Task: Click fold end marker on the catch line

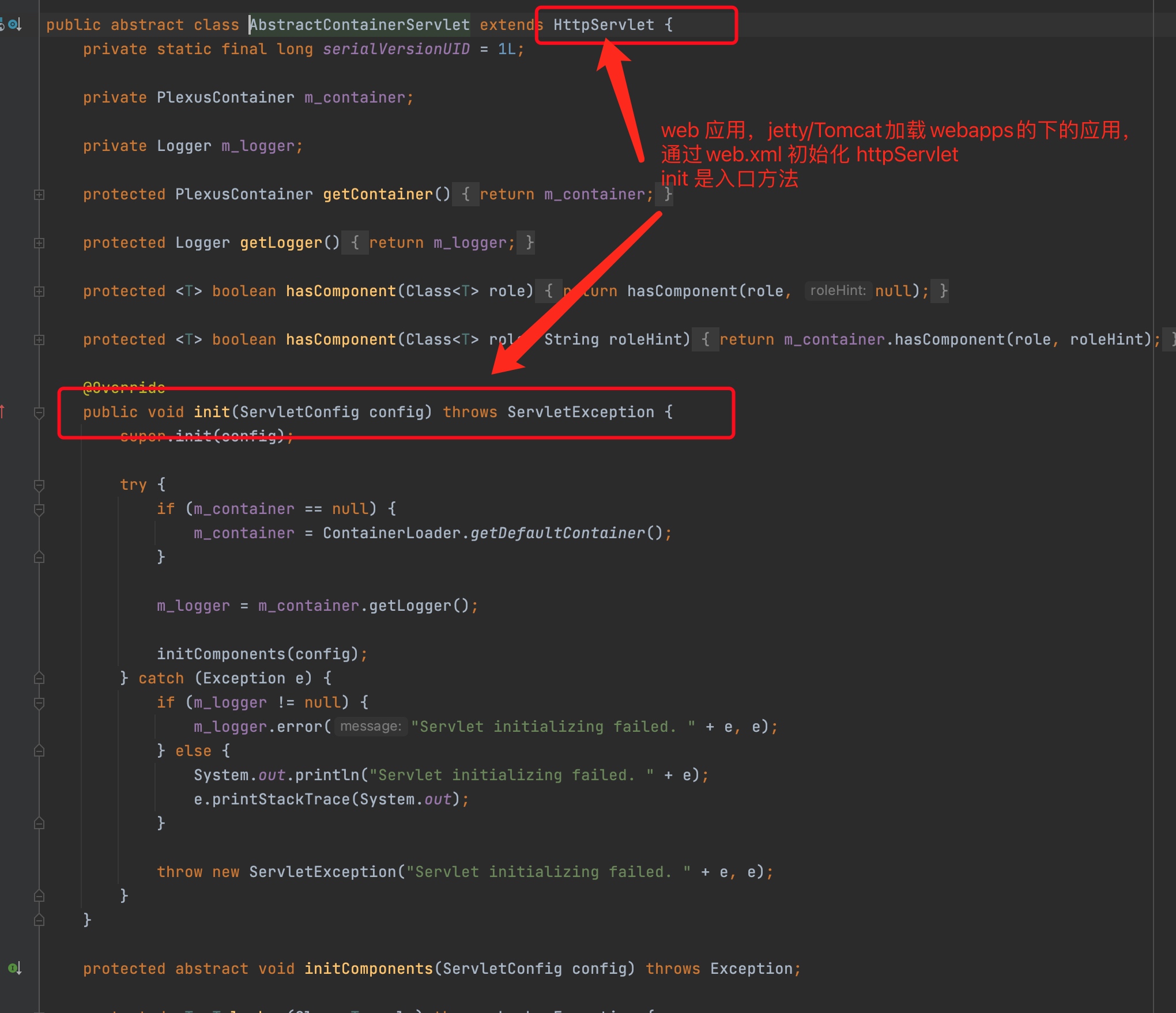Action: tap(39, 678)
